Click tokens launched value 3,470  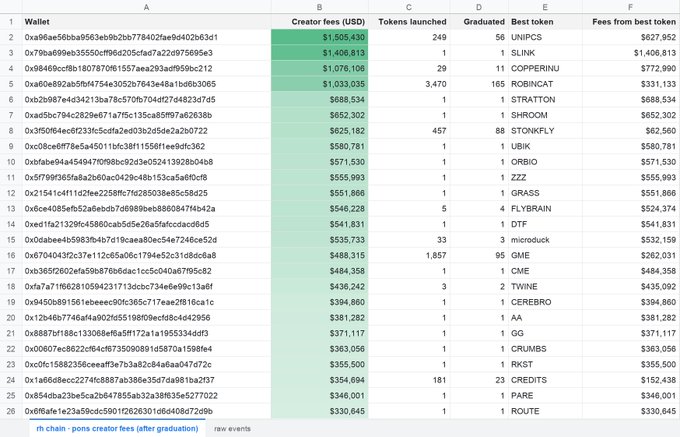pos(409,84)
